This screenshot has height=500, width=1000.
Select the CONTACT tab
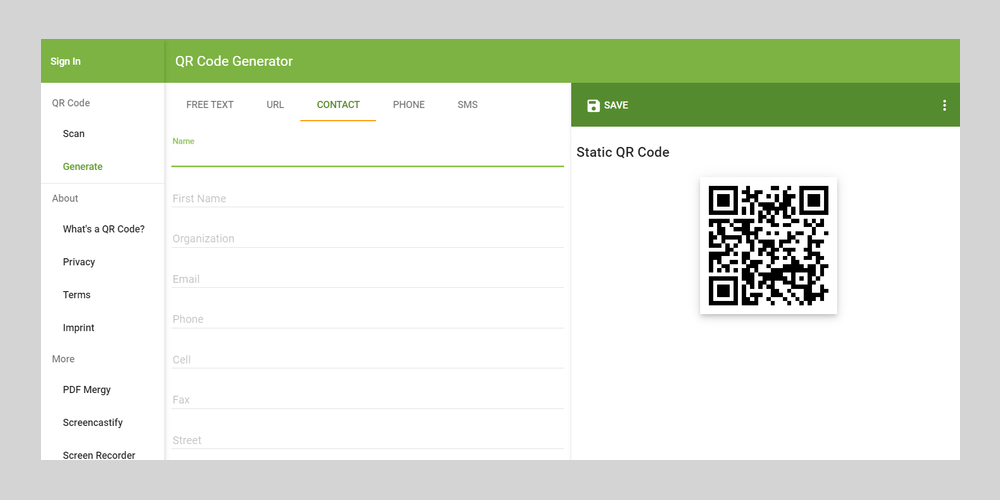coord(338,105)
